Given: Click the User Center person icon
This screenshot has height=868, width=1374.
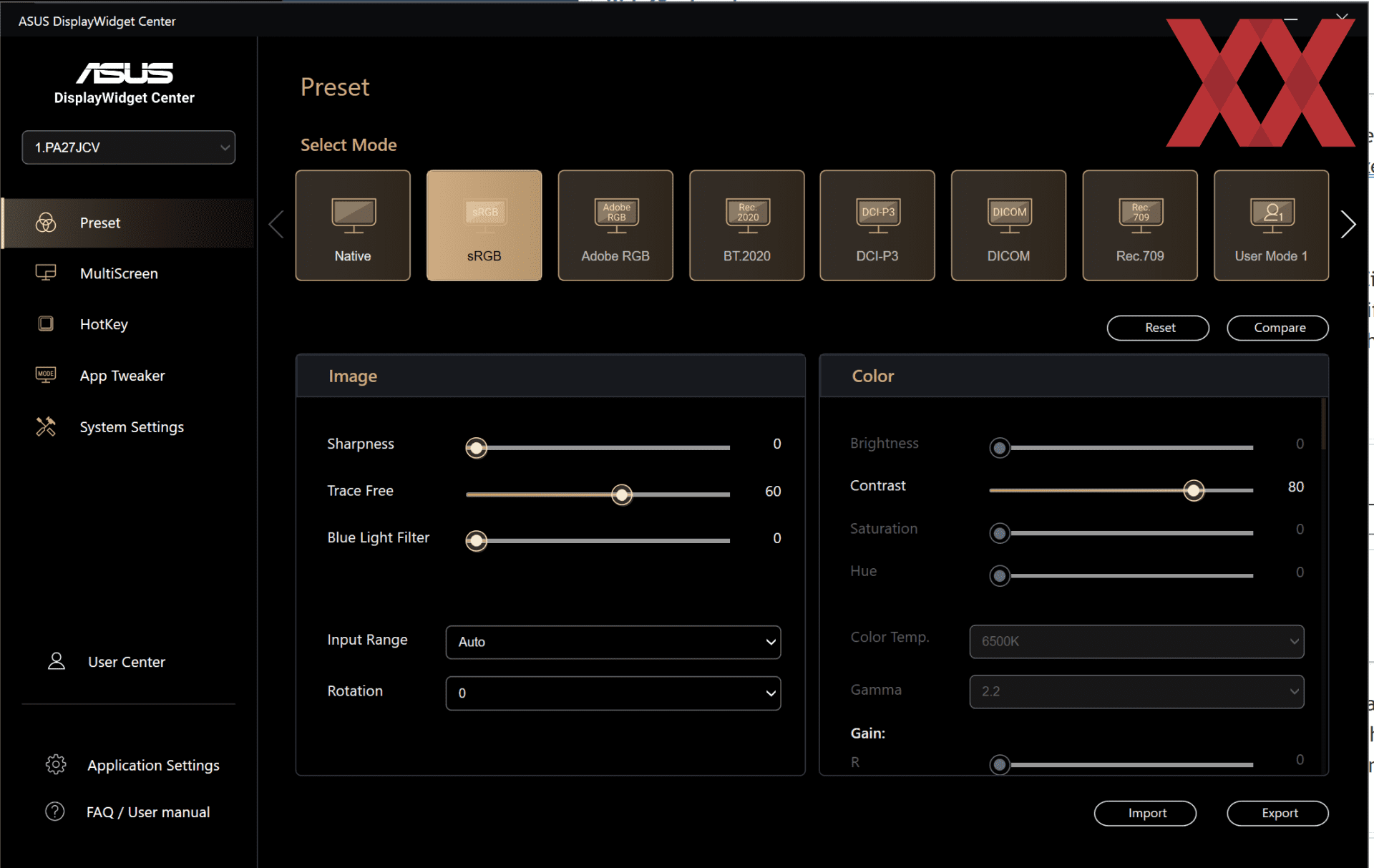Looking at the screenshot, I should coord(56,661).
